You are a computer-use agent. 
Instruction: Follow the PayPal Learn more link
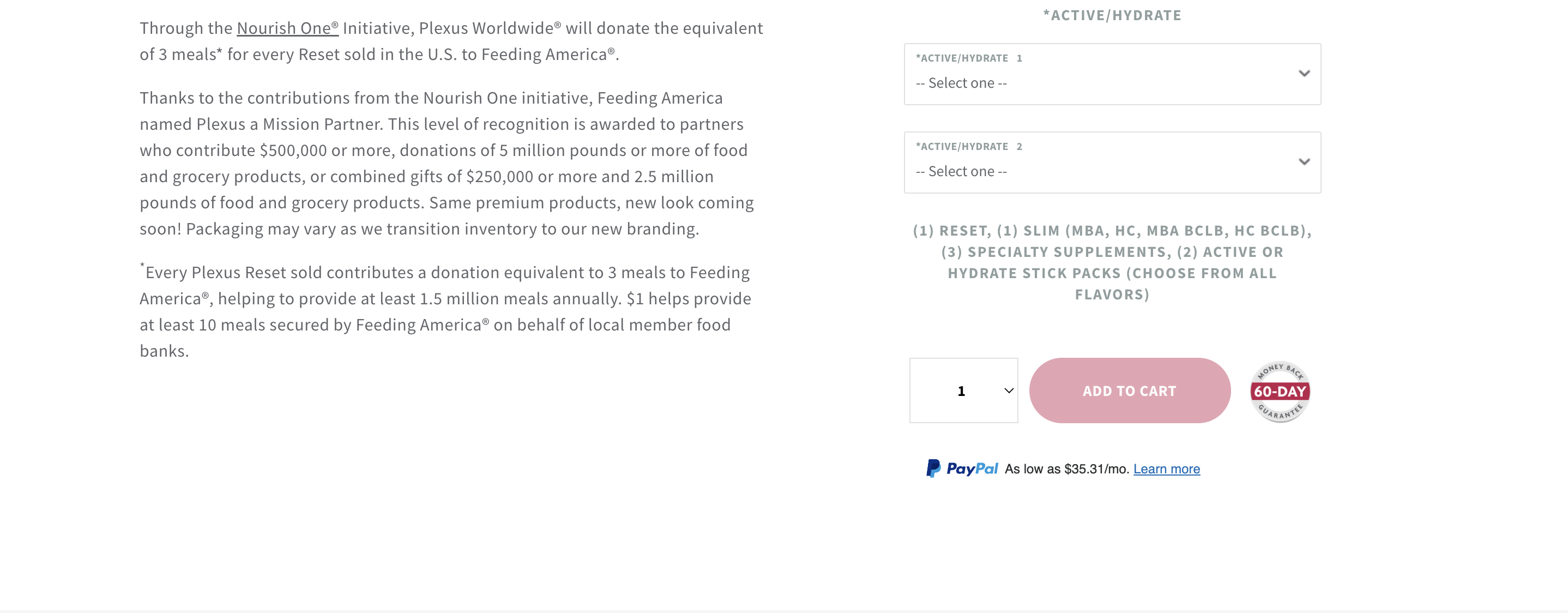pos(1166,468)
